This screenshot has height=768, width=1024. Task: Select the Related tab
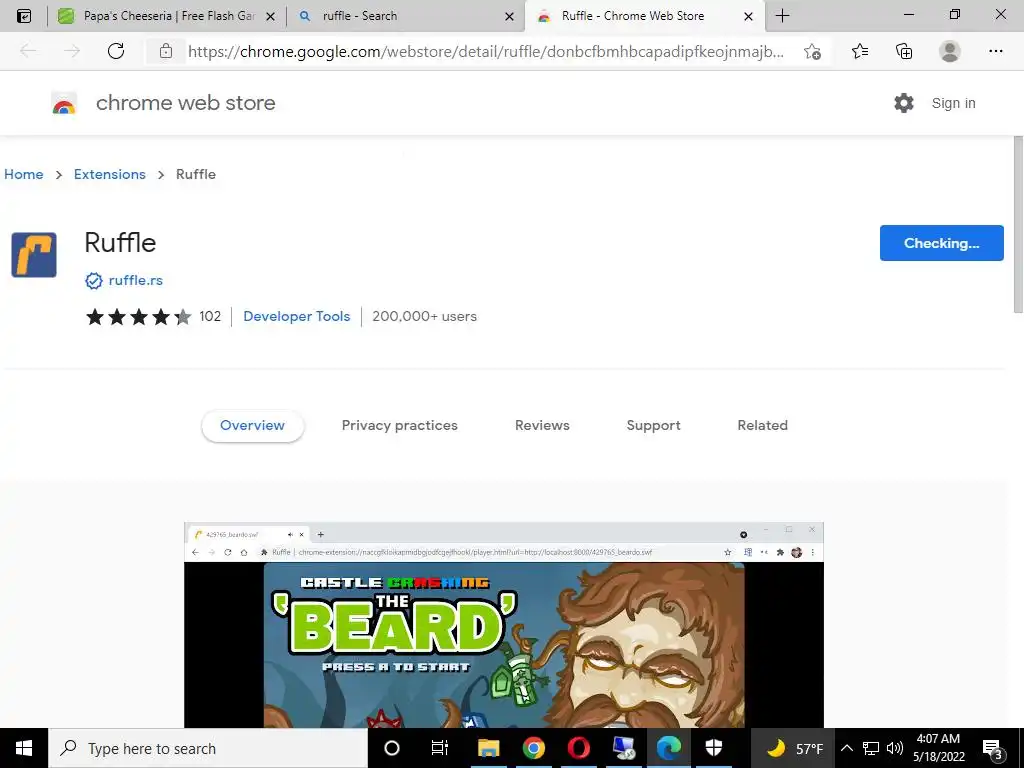pyautogui.click(x=762, y=425)
